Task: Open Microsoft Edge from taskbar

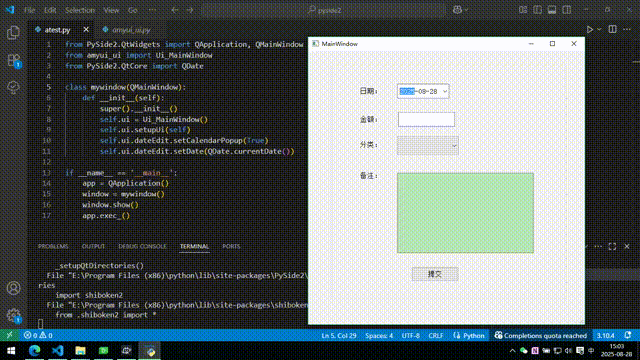Action: [x=34, y=351]
